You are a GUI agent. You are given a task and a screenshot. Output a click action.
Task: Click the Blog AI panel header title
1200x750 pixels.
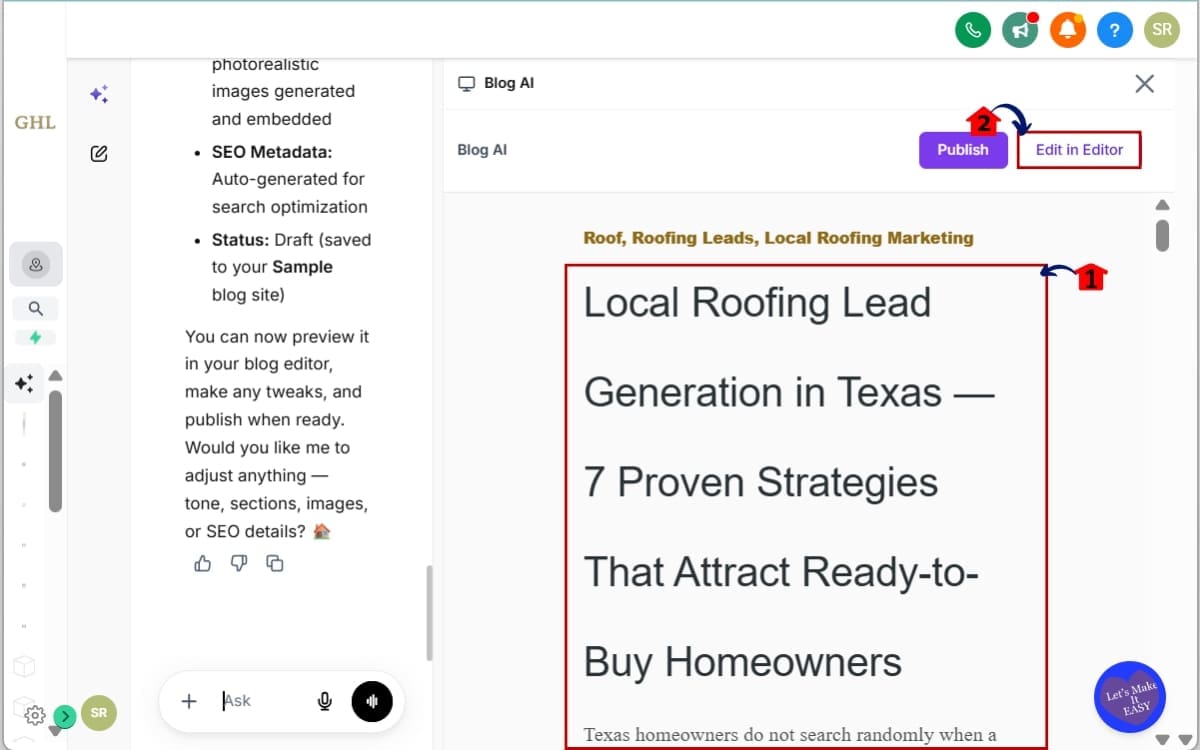click(509, 83)
